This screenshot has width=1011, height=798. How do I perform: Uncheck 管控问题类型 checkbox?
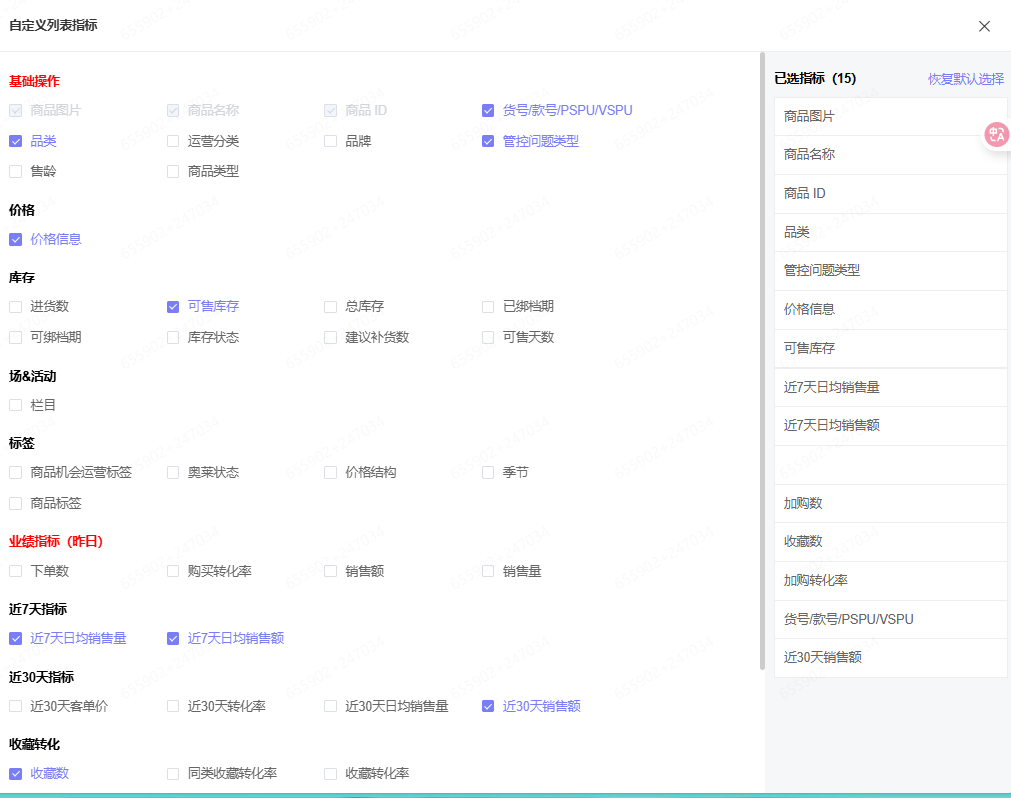(488, 141)
